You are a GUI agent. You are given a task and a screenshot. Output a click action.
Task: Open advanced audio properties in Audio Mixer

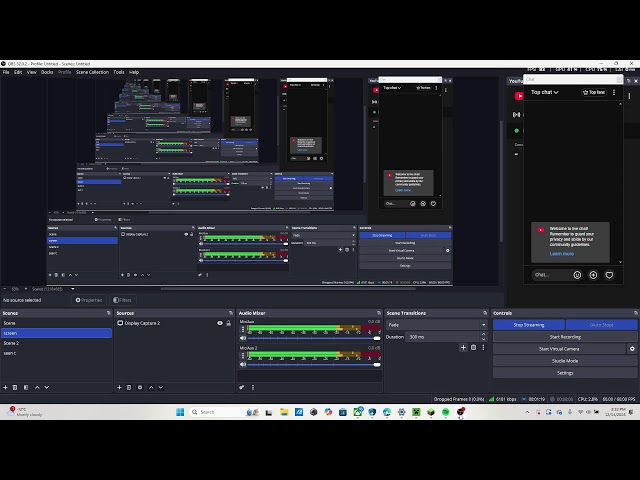coord(242,387)
